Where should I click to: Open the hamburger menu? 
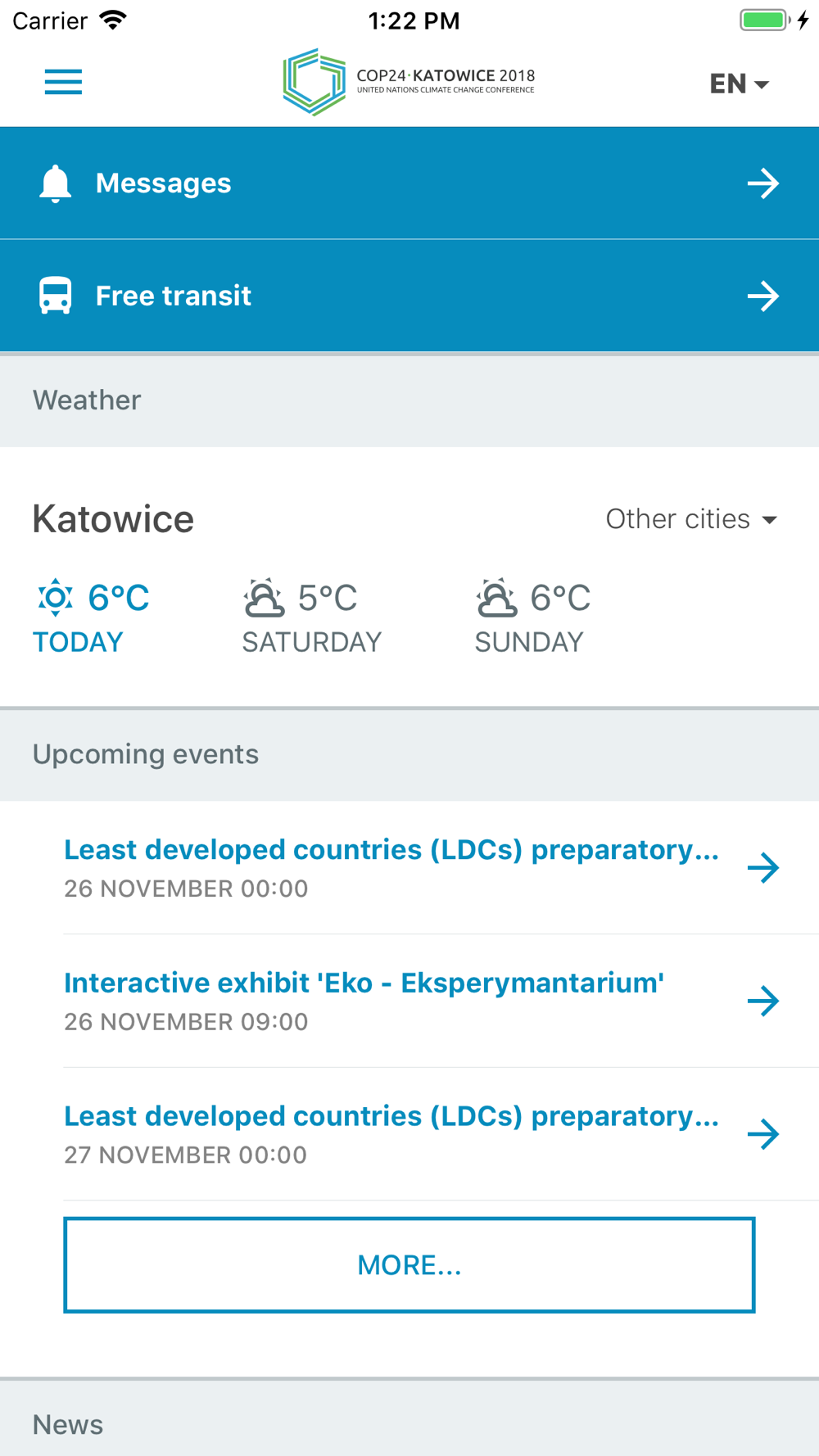click(x=63, y=82)
